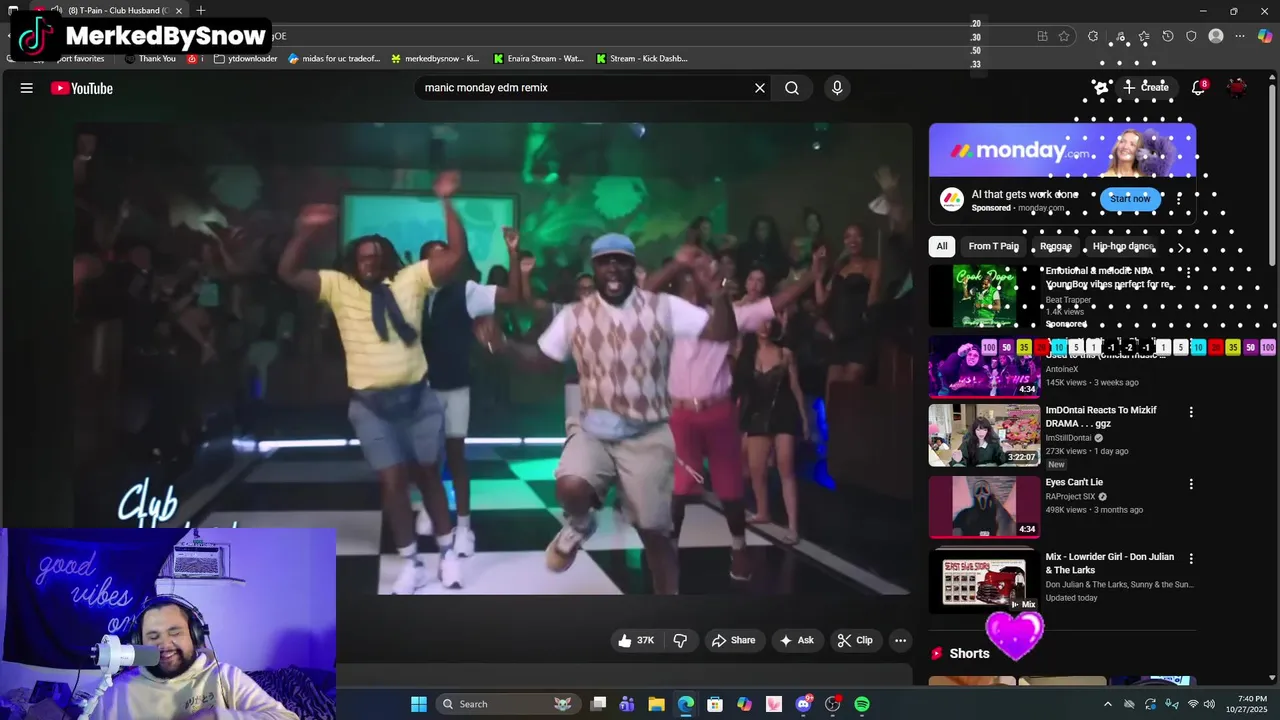Viewport: 1280px width, 720px height.
Task: Start voice search with microphone
Action: pos(837,88)
